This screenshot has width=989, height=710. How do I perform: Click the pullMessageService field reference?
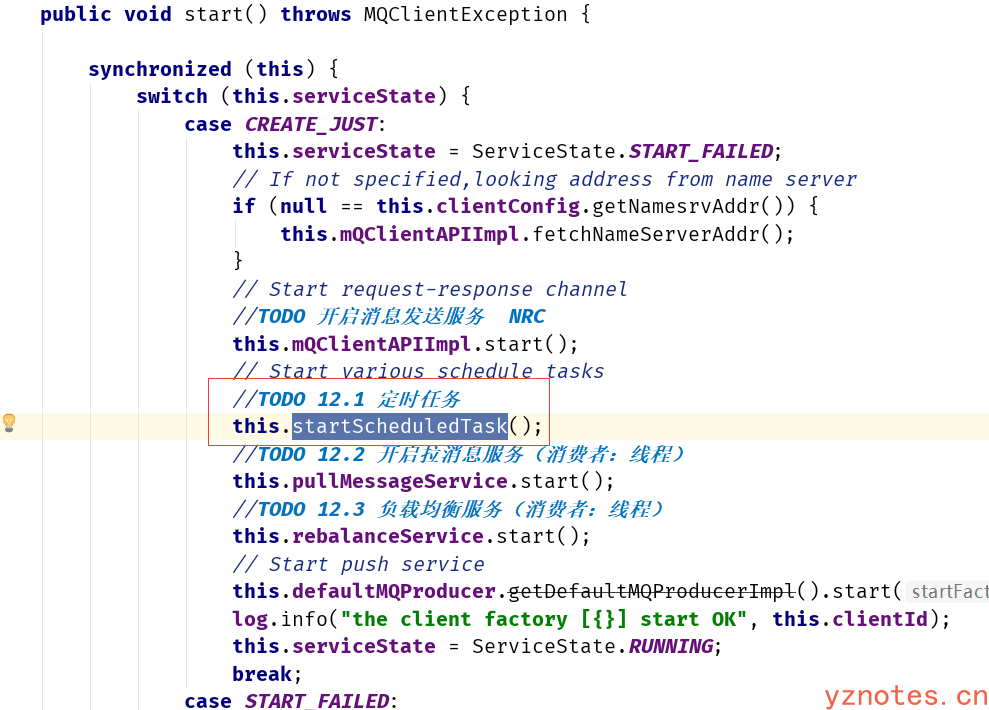pyautogui.click(x=400, y=481)
